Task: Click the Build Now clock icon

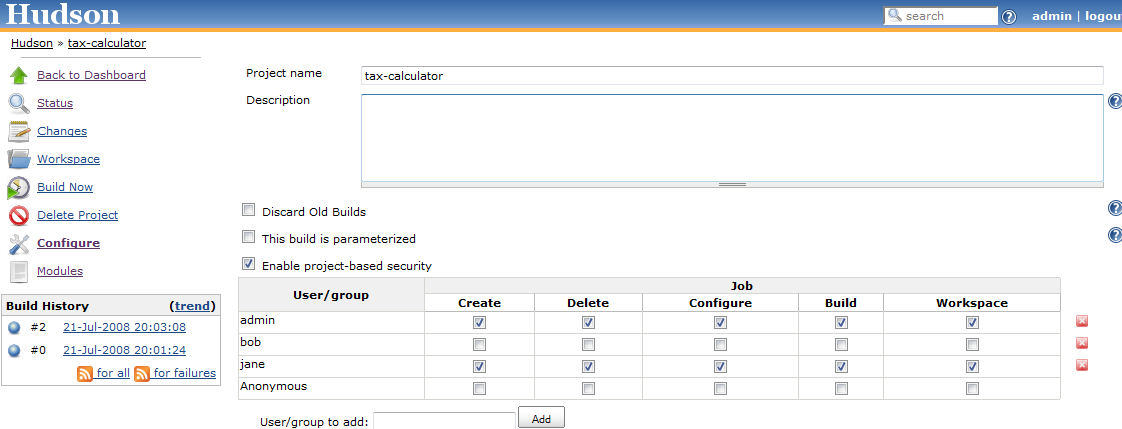Action: pos(19,187)
